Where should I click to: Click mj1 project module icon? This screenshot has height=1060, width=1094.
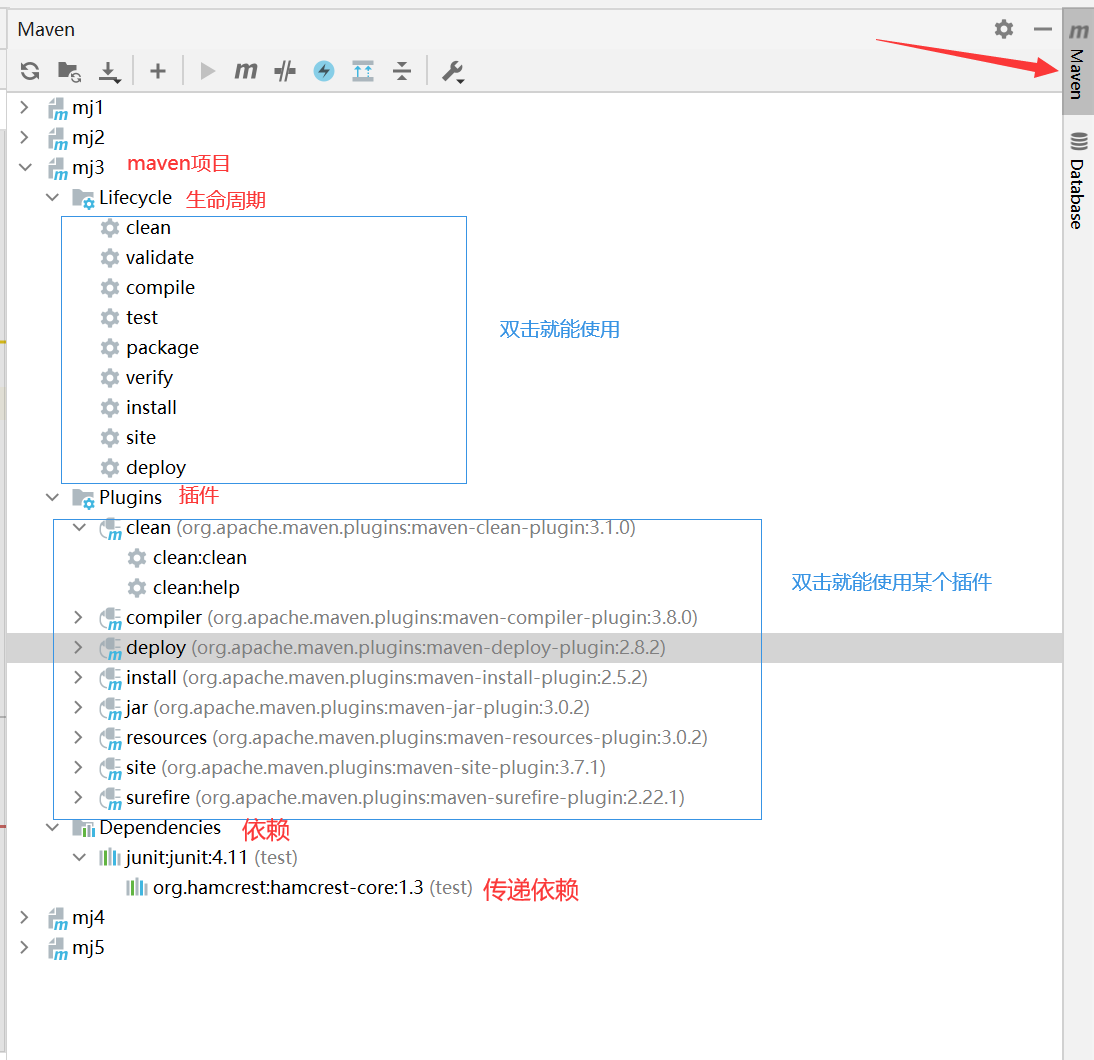pyautogui.click(x=58, y=108)
